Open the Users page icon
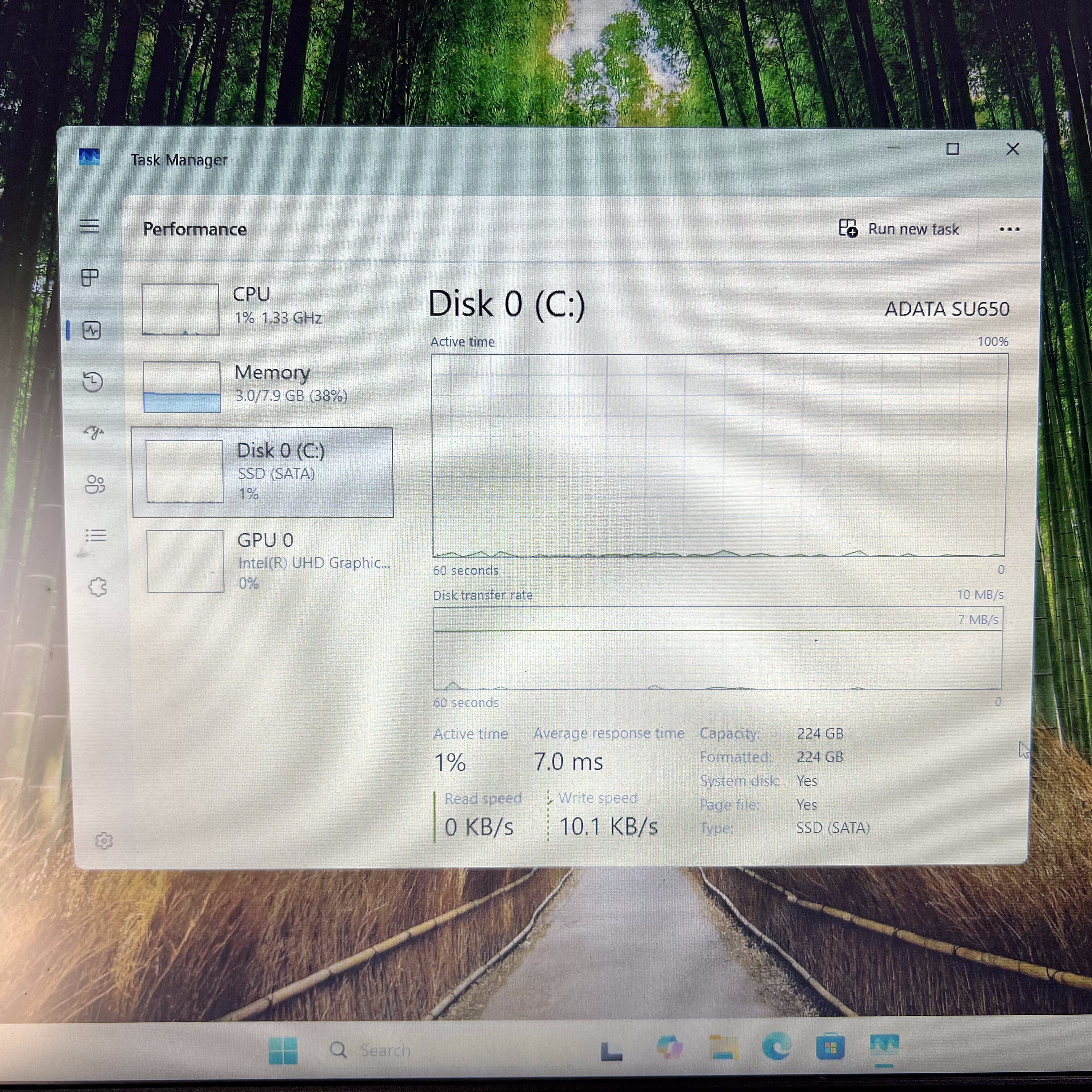This screenshot has height=1092, width=1092. (94, 484)
